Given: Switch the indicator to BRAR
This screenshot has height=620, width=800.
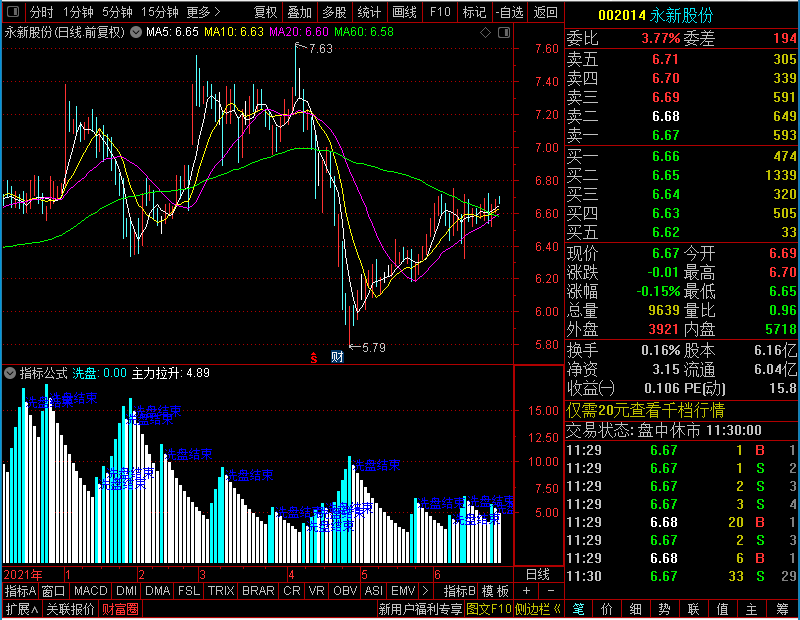Looking at the screenshot, I should [x=258, y=591].
